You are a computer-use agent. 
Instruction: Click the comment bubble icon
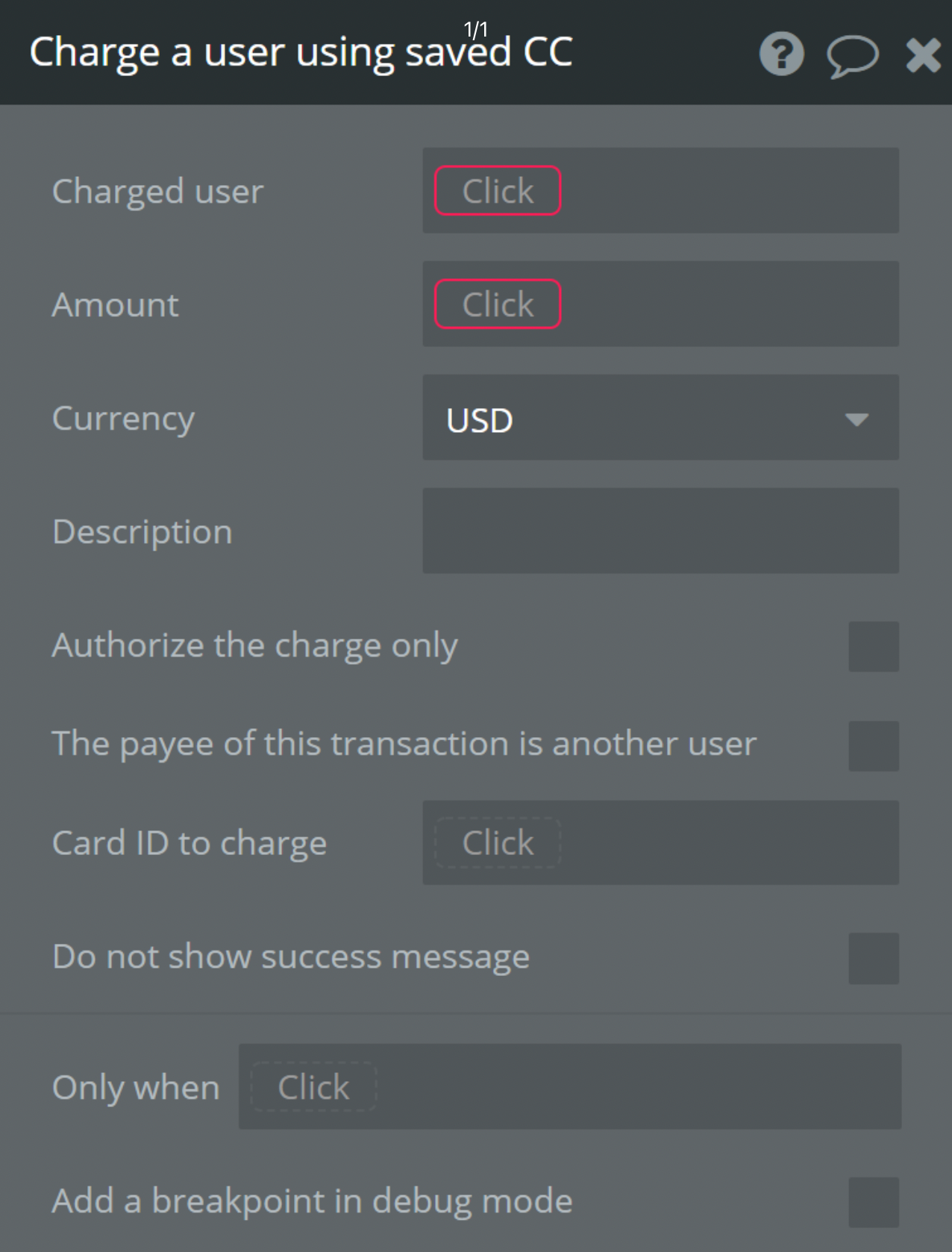(x=853, y=54)
